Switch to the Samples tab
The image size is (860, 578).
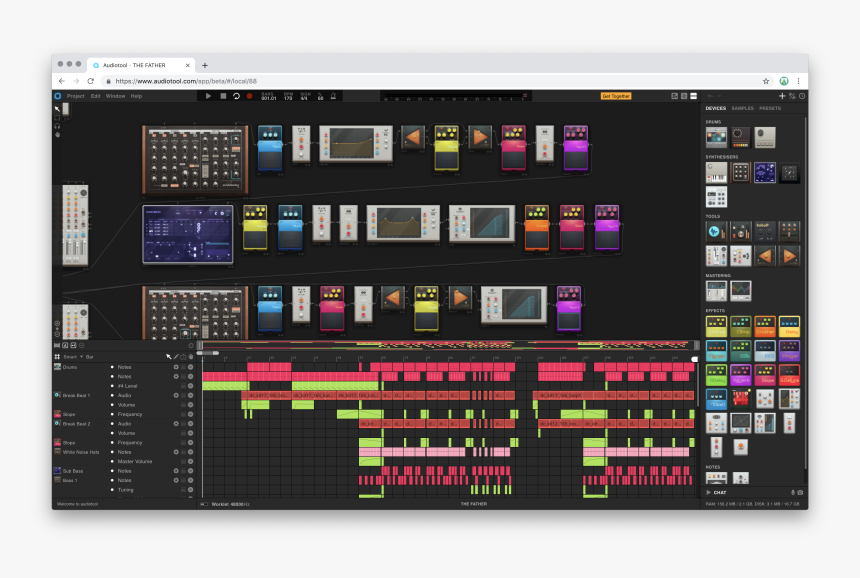tap(743, 108)
